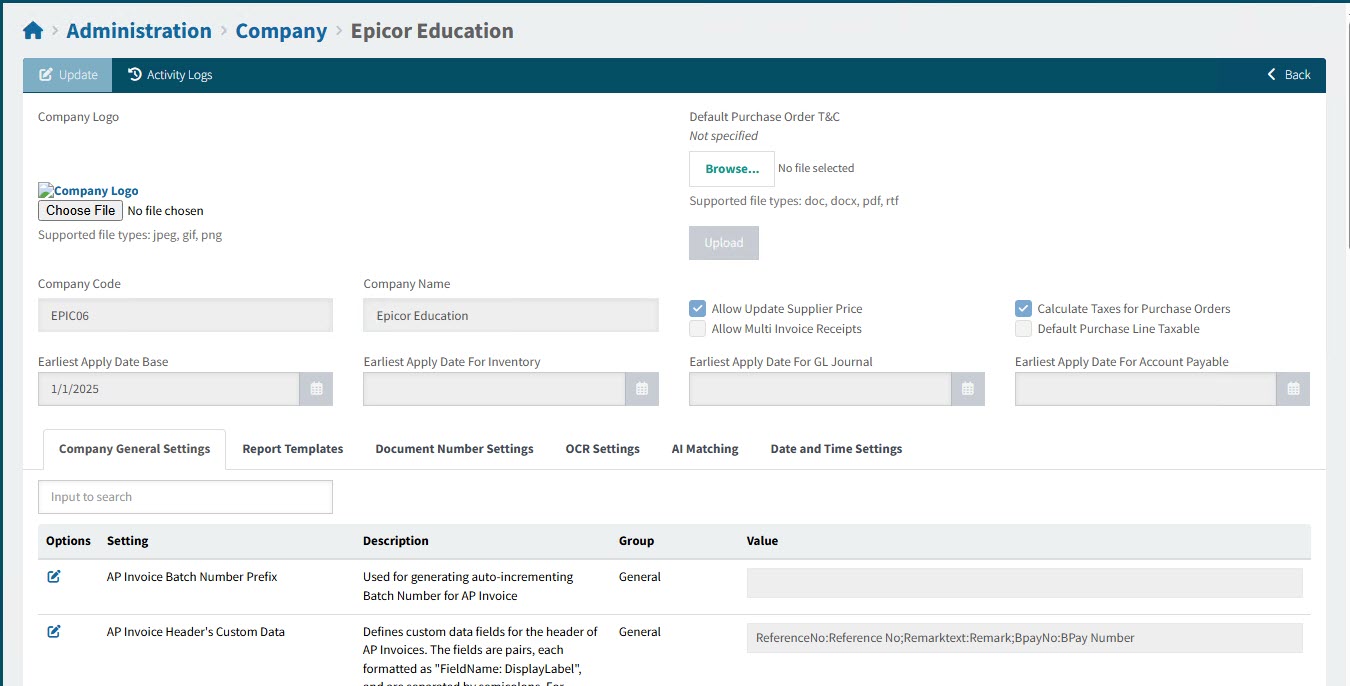
Task: Open calendar picker for GL Journal date
Action: pyautogui.click(x=967, y=389)
